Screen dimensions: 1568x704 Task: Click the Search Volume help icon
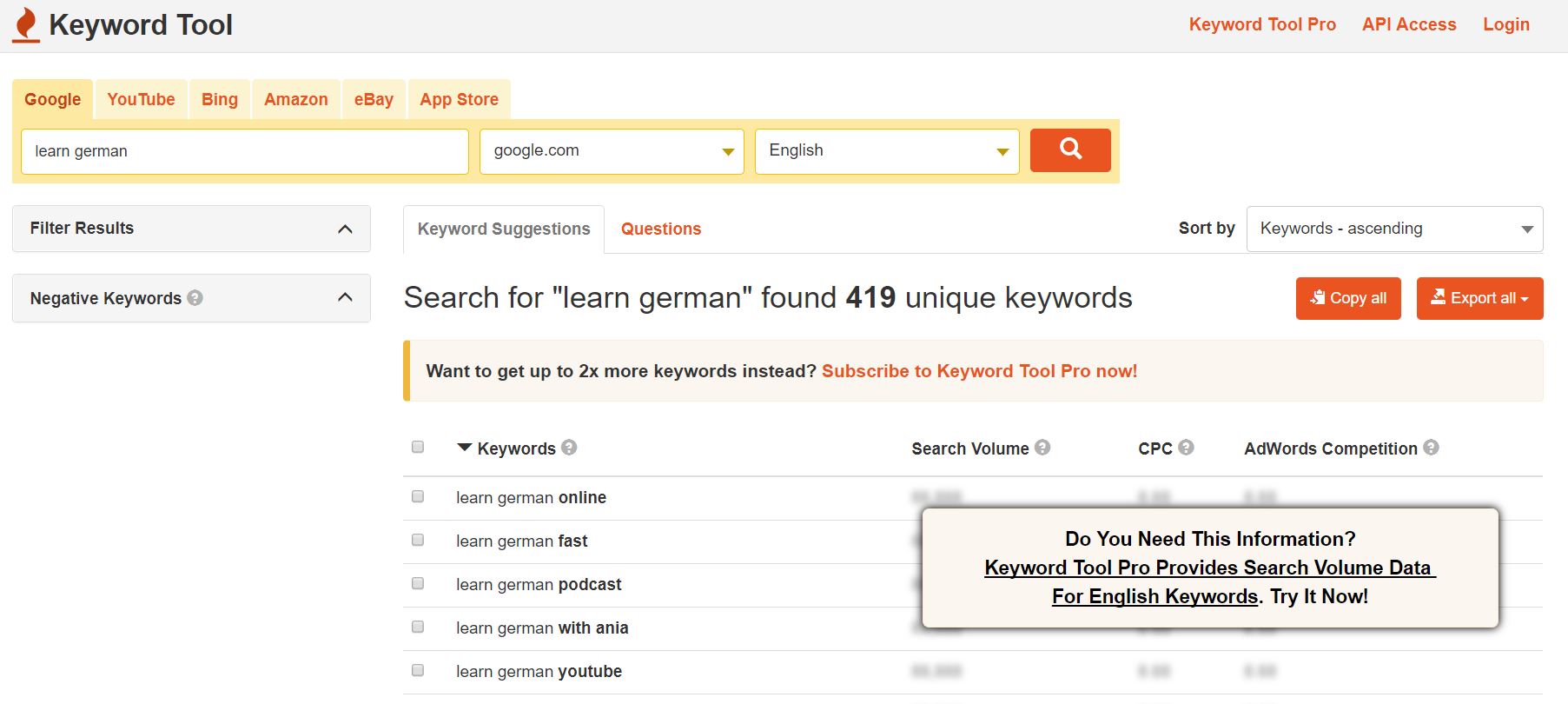pyautogui.click(x=1042, y=448)
